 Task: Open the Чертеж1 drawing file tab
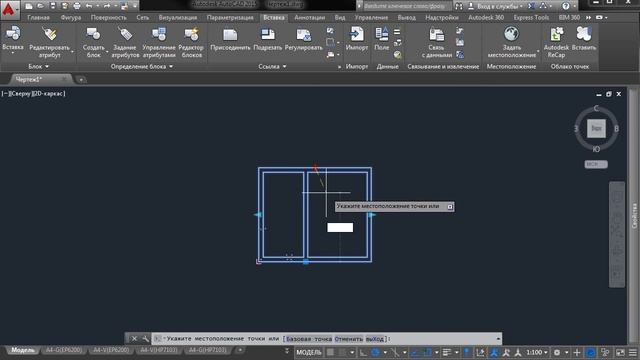pos(29,79)
